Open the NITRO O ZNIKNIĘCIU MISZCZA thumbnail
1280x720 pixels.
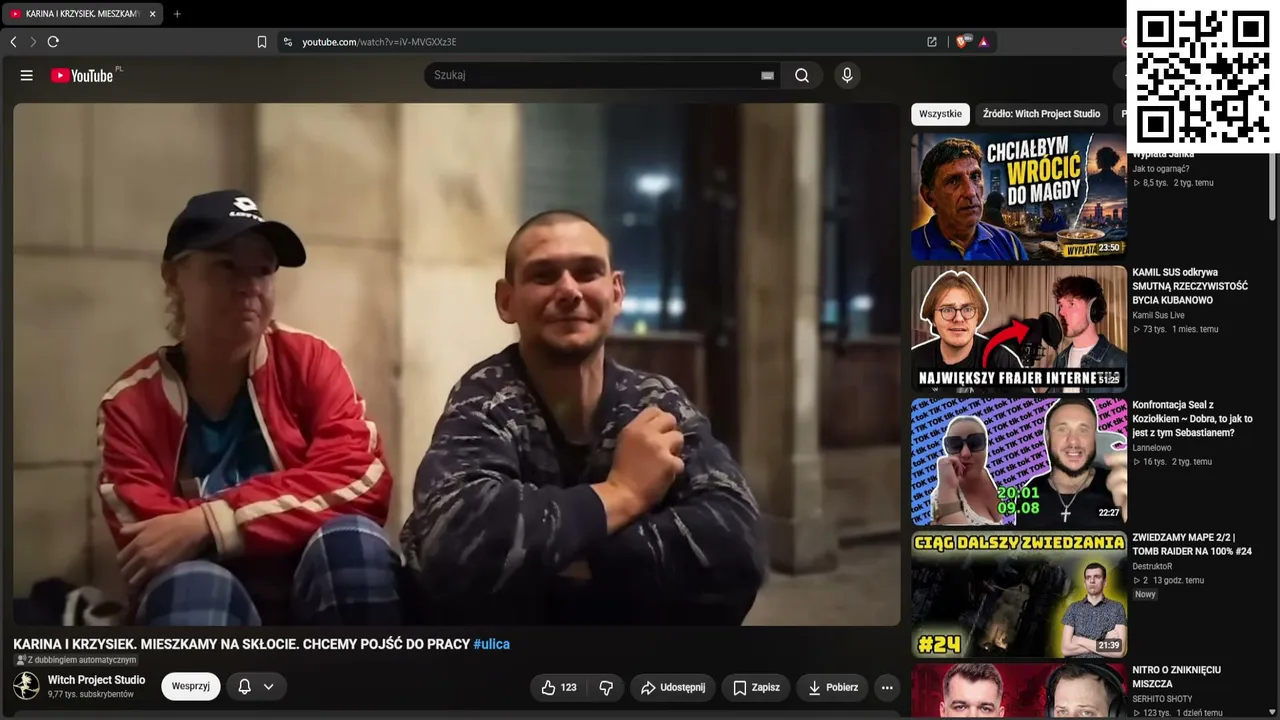(1018, 691)
